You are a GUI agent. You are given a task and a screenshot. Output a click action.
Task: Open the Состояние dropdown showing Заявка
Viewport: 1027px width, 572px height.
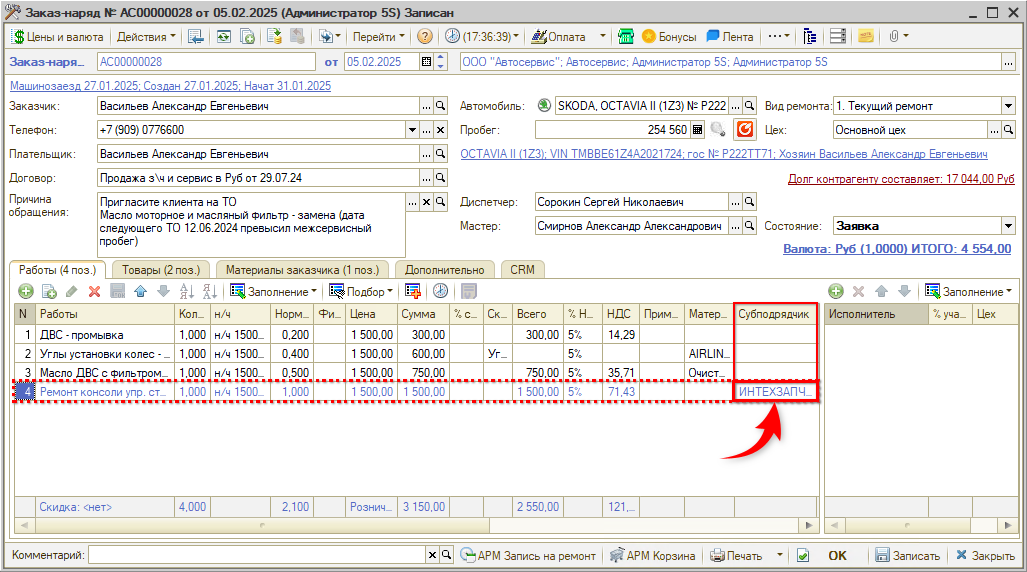click(x=1008, y=226)
